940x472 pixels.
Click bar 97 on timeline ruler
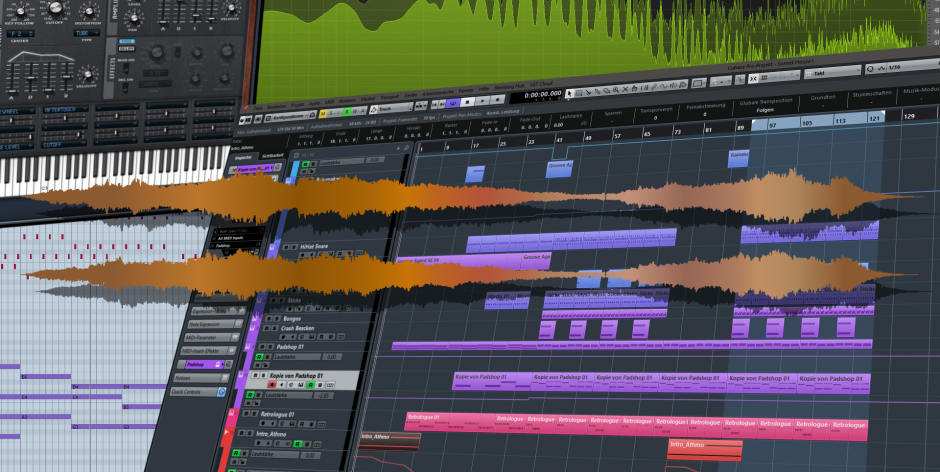(x=771, y=124)
